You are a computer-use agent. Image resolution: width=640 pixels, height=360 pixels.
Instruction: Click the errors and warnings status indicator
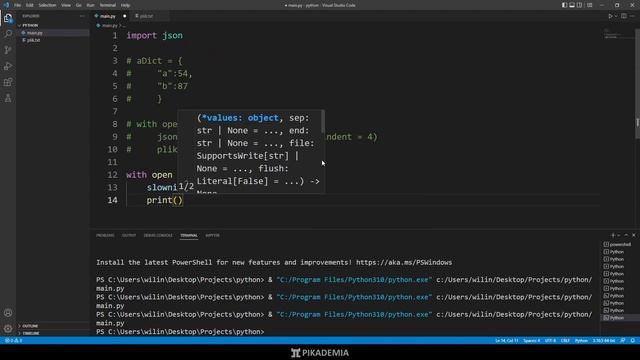tap(13, 340)
